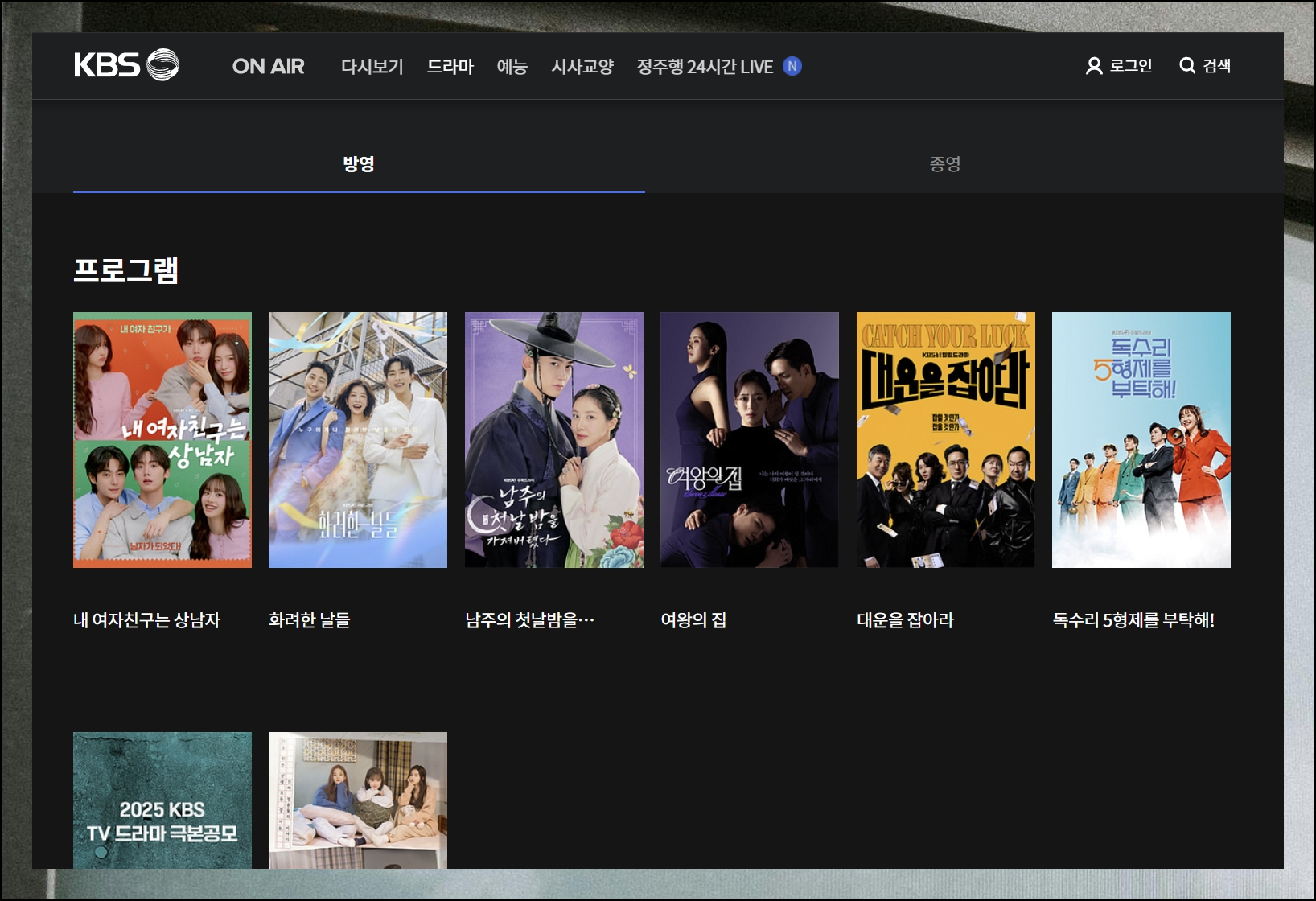Click title text 남주의 첫날밤을…
Image resolution: width=1316 pixels, height=901 pixels.
pyautogui.click(x=530, y=620)
